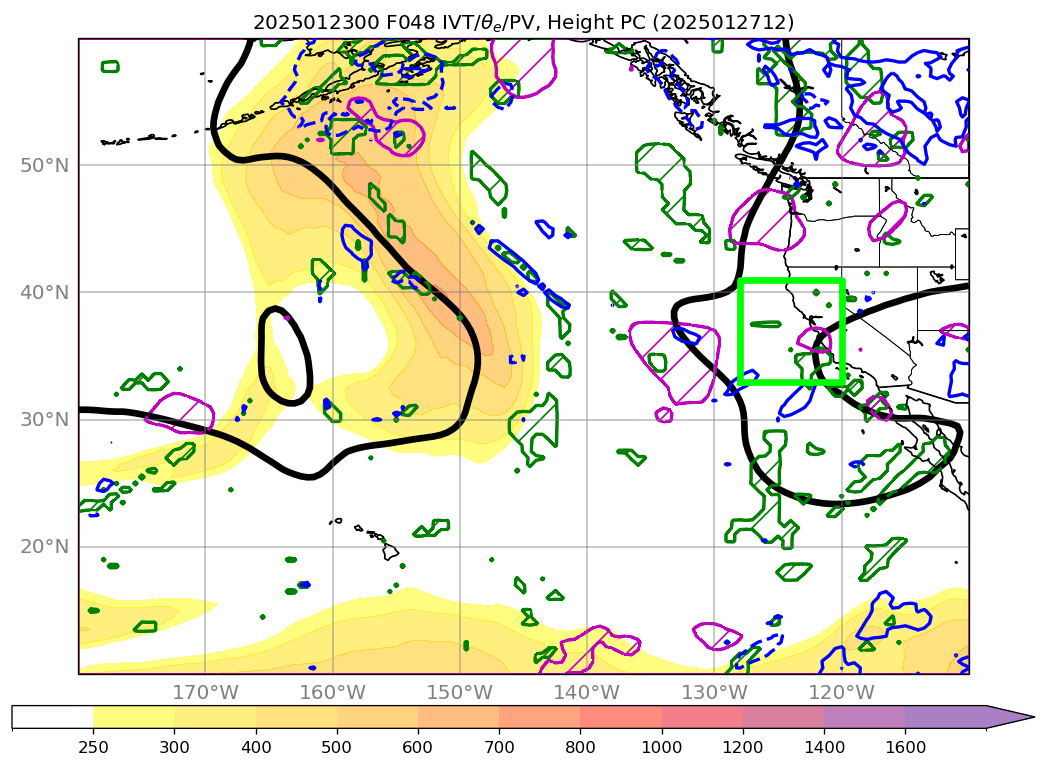
Task: Click the colorbar arrow extension at right end
Action: coord(1010,717)
